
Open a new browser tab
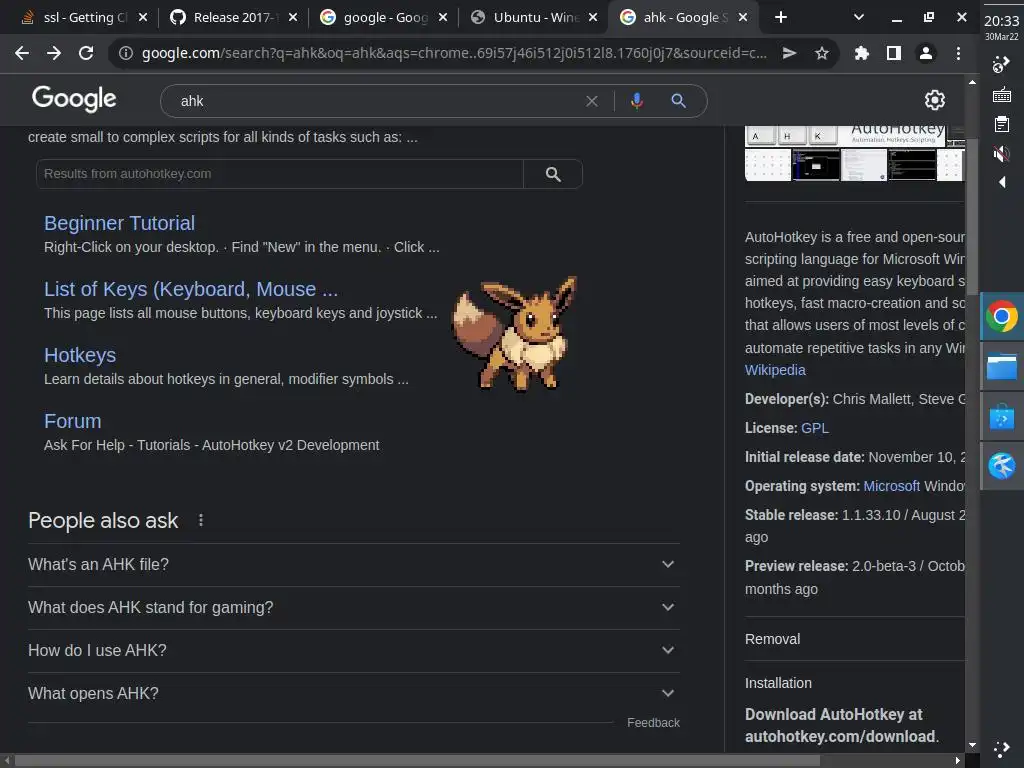(780, 18)
